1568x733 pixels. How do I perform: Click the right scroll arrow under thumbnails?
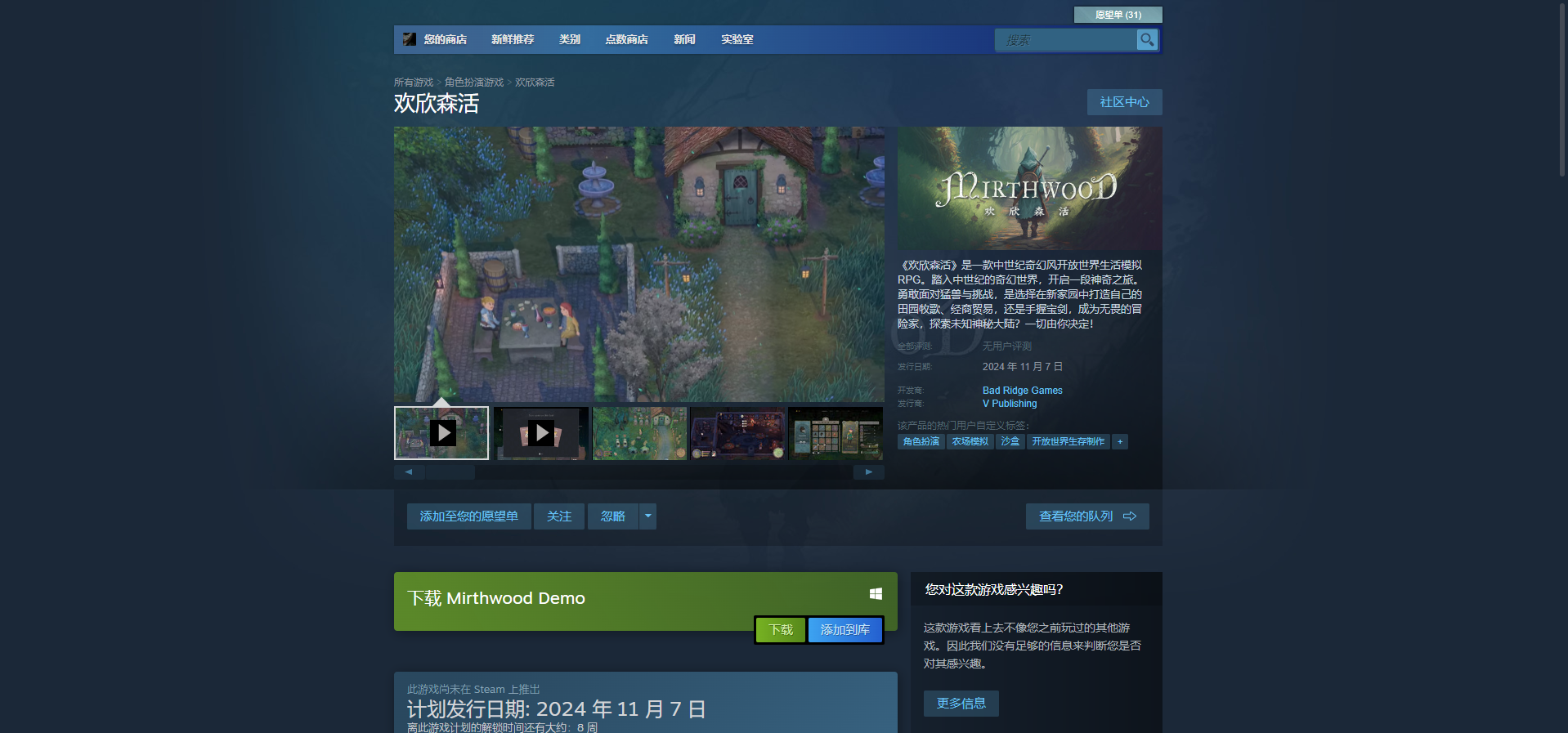tap(869, 472)
